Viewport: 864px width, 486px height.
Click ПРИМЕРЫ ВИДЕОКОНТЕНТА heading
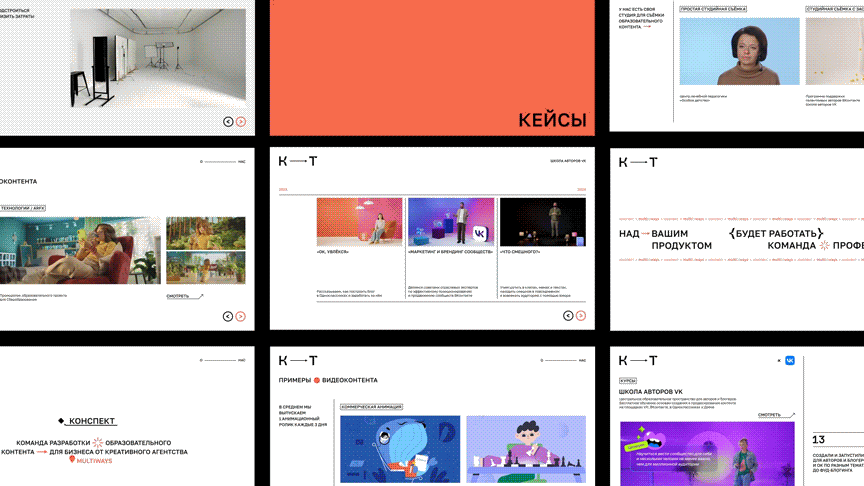(x=328, y=380)
